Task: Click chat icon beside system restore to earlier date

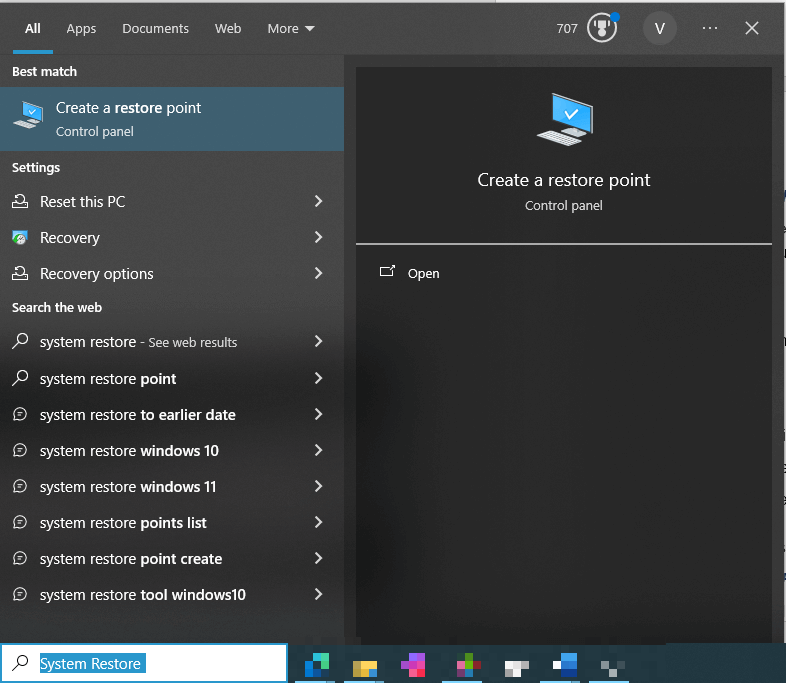Action: point(20,414)
